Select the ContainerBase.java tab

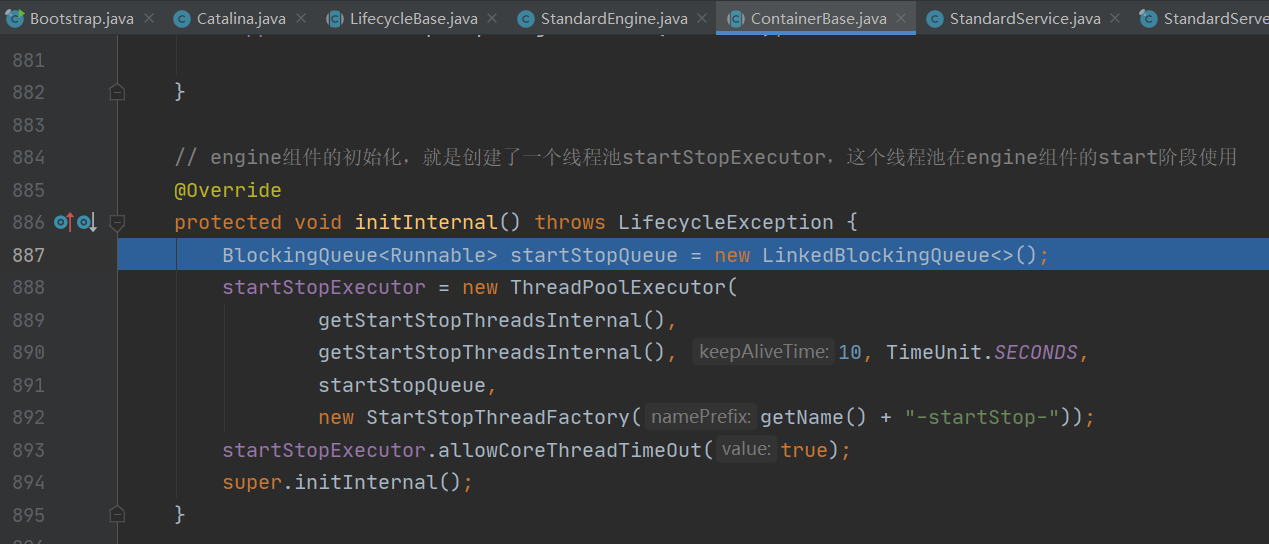tap(817, 18)
